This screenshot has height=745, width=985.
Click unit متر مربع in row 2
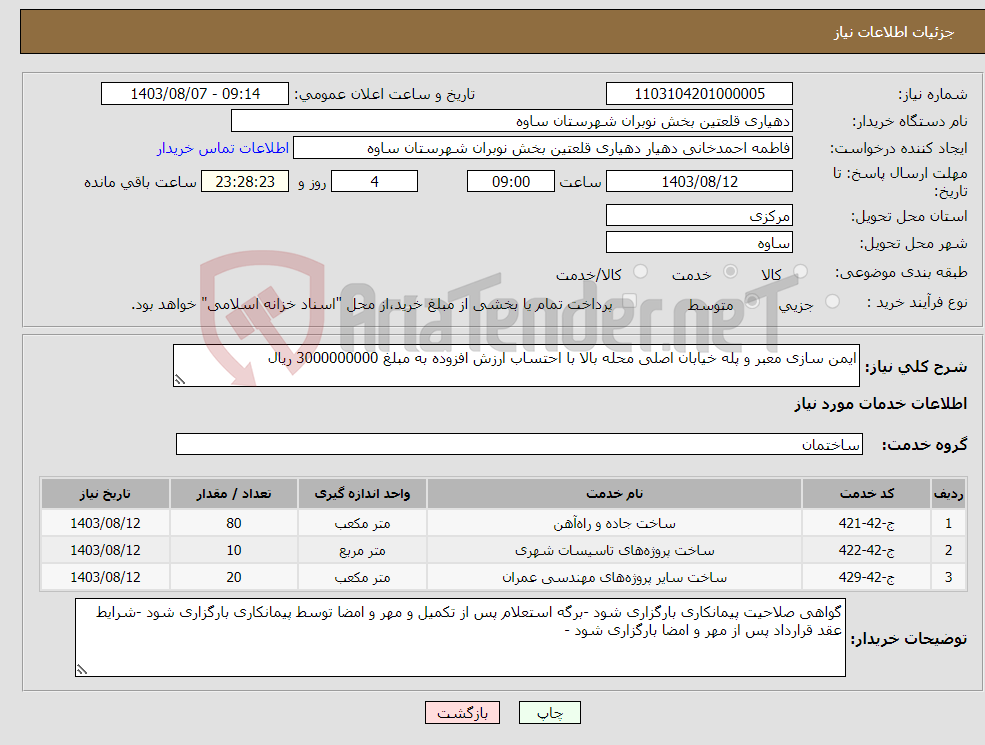tap(362, 551)
